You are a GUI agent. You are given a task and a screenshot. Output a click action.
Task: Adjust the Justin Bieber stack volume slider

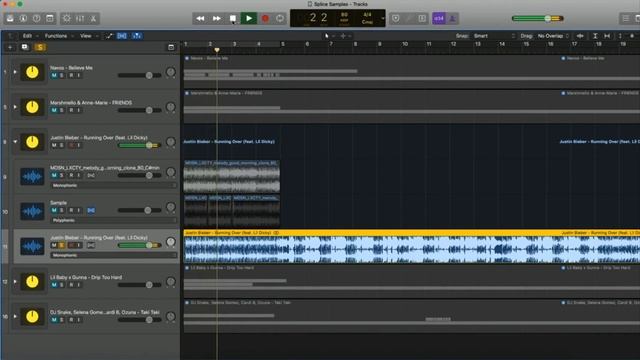pyautogui.click(x=140, y=145)
